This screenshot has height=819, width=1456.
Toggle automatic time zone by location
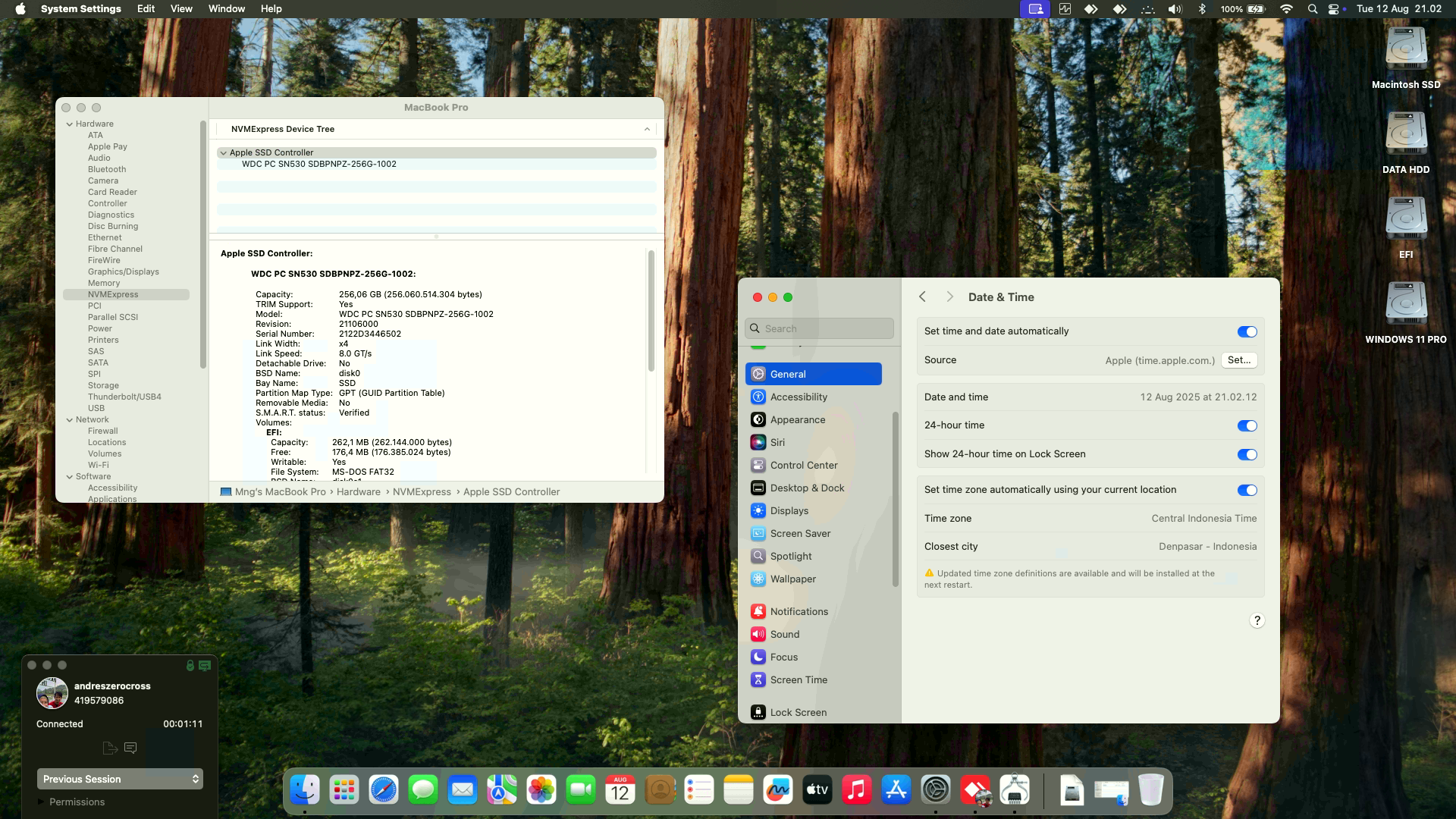click(x=1247, y=490)
